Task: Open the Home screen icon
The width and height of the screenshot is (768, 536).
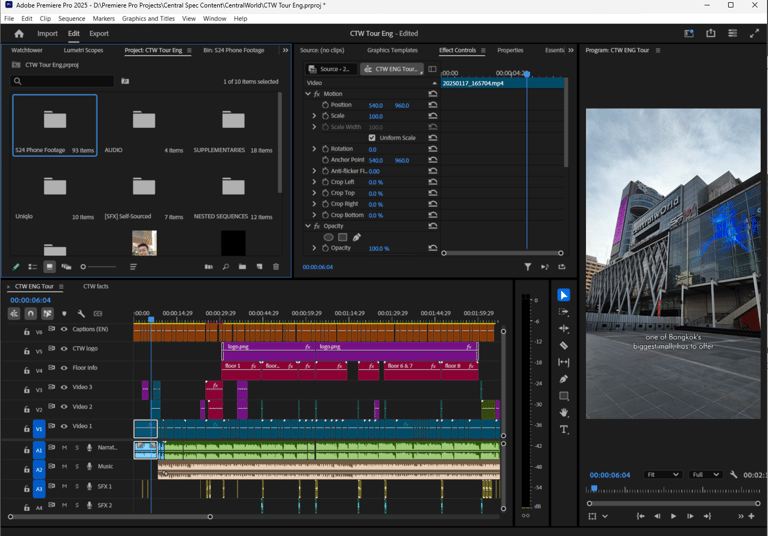Action: 18,33
